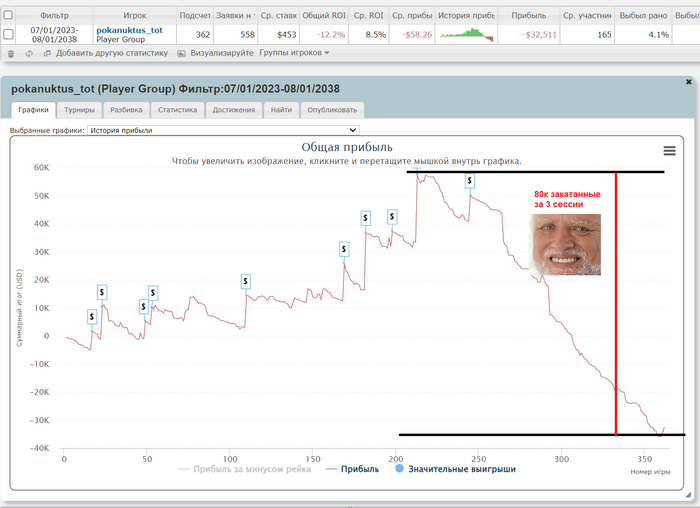Click the $ win marker near game 168
700x508 pixels.
tap(344, 249)
